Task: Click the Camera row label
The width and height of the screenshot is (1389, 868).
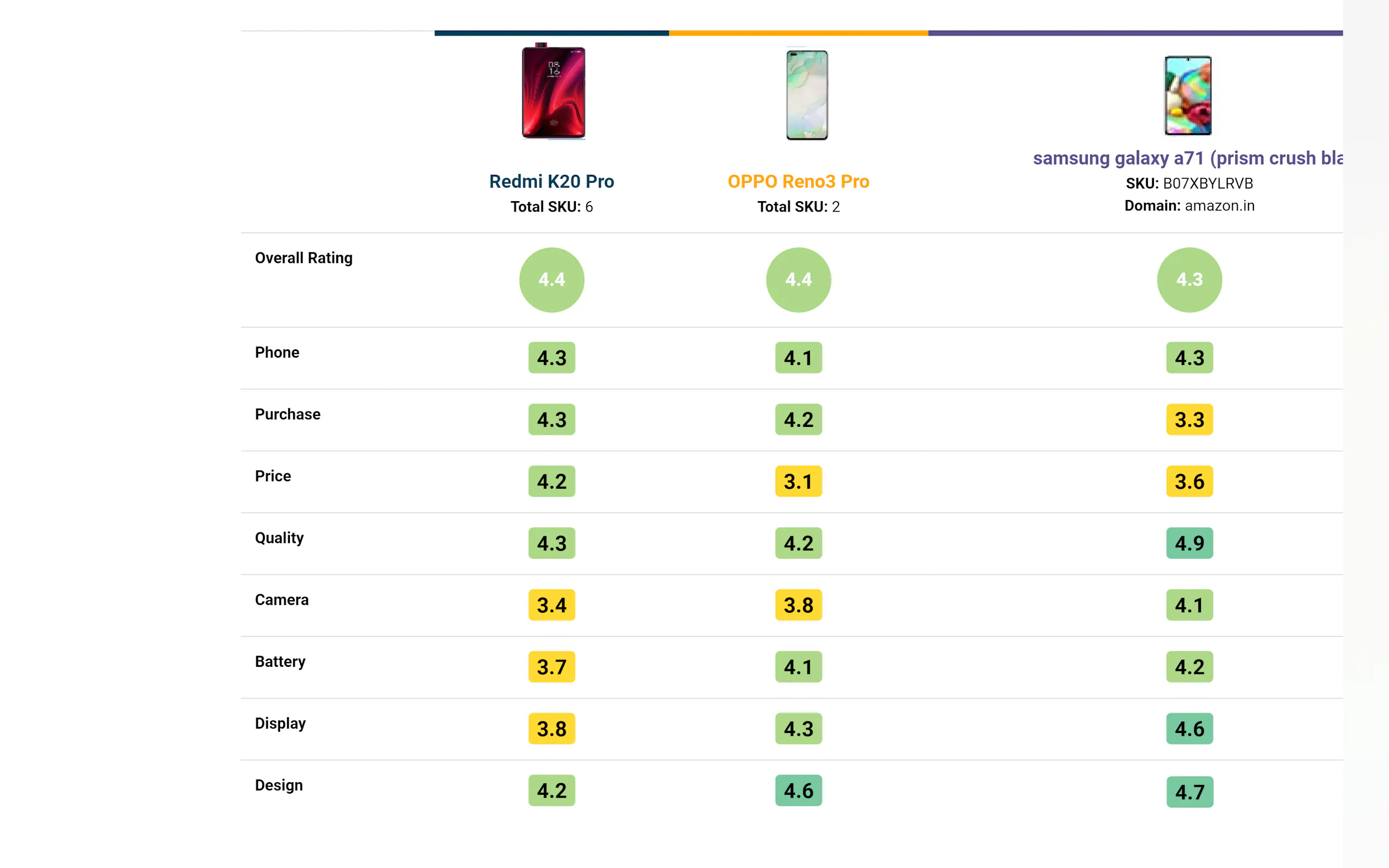Action: point(282,600)
